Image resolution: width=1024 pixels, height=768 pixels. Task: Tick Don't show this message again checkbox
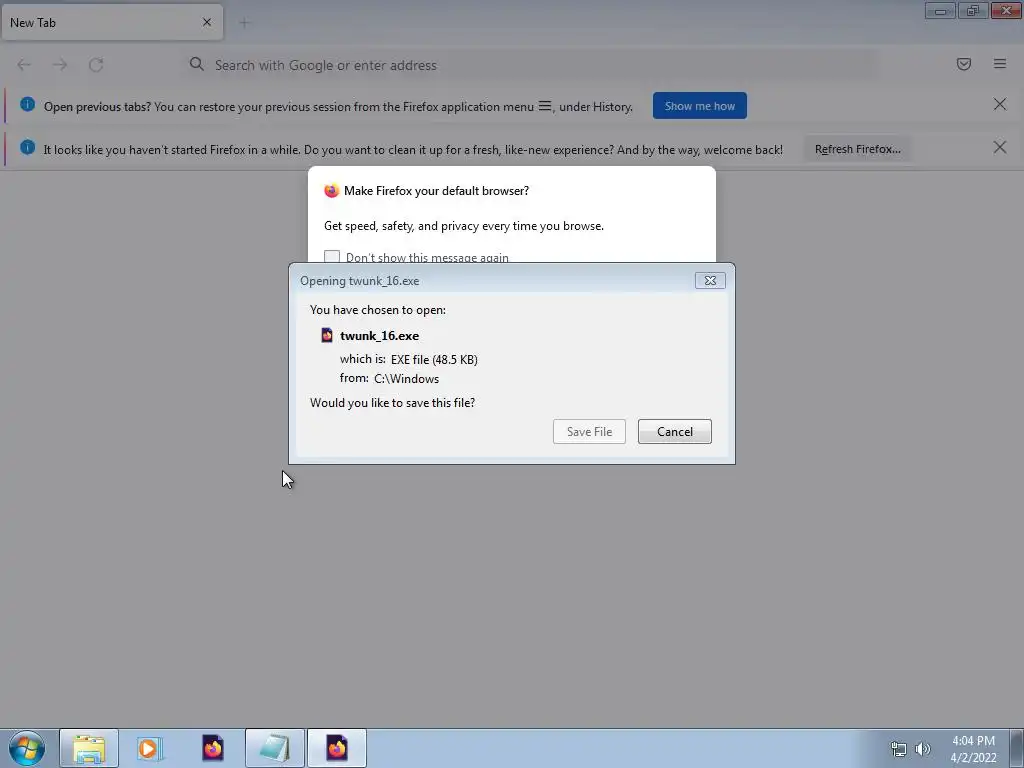pyautogui.click(x=332, y=257)
